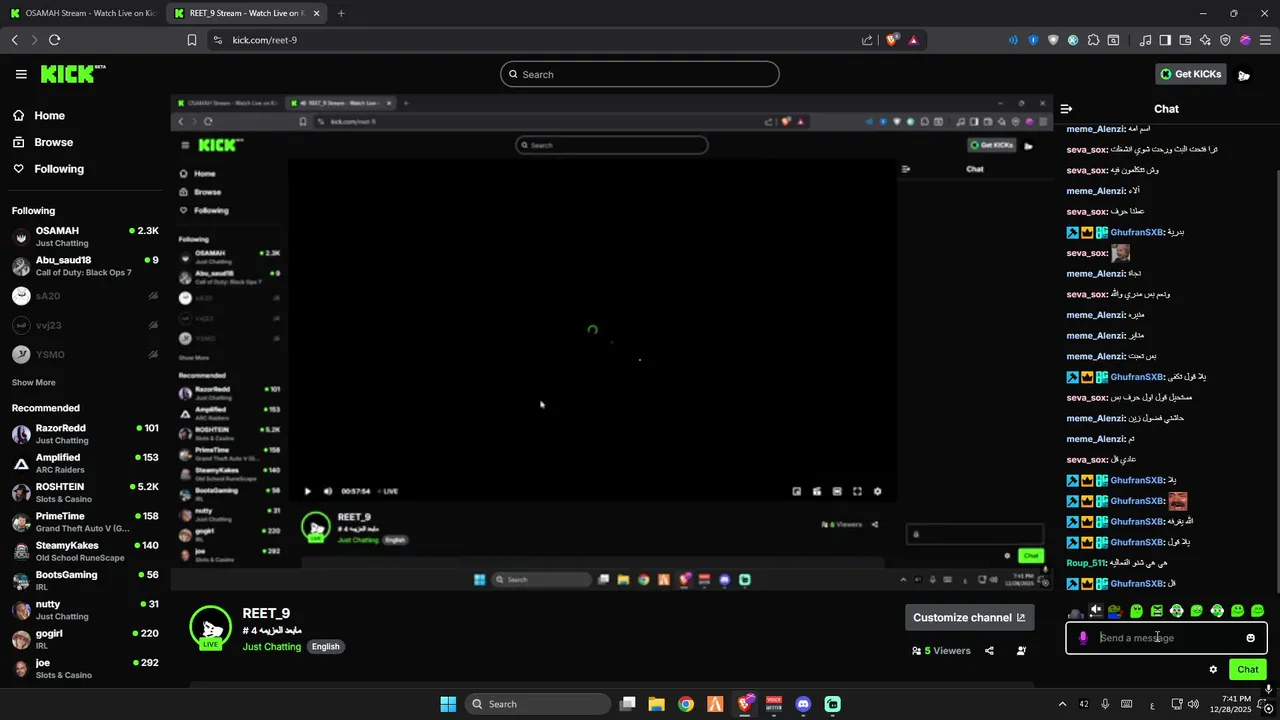Open Windows Start menu
The image size is (1280, 720).
pos(448,704)
